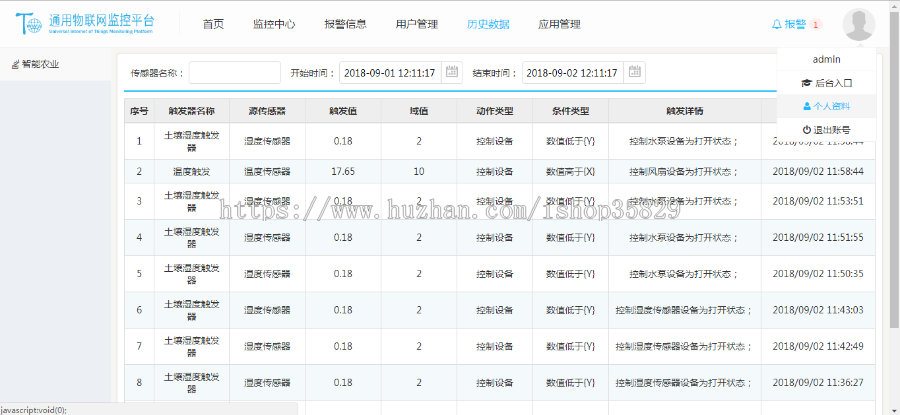Screen dimensions: 900x415
Task: Click timestamp 2018/09/02 11:42:49
Action: coord(818,346)
